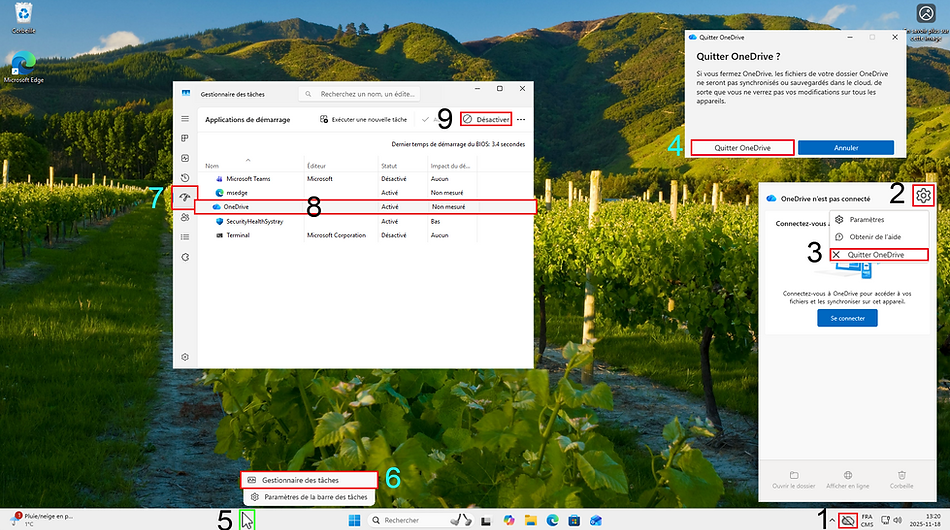Click FRA language indicator in taskbar

click(x=867, y=520)
